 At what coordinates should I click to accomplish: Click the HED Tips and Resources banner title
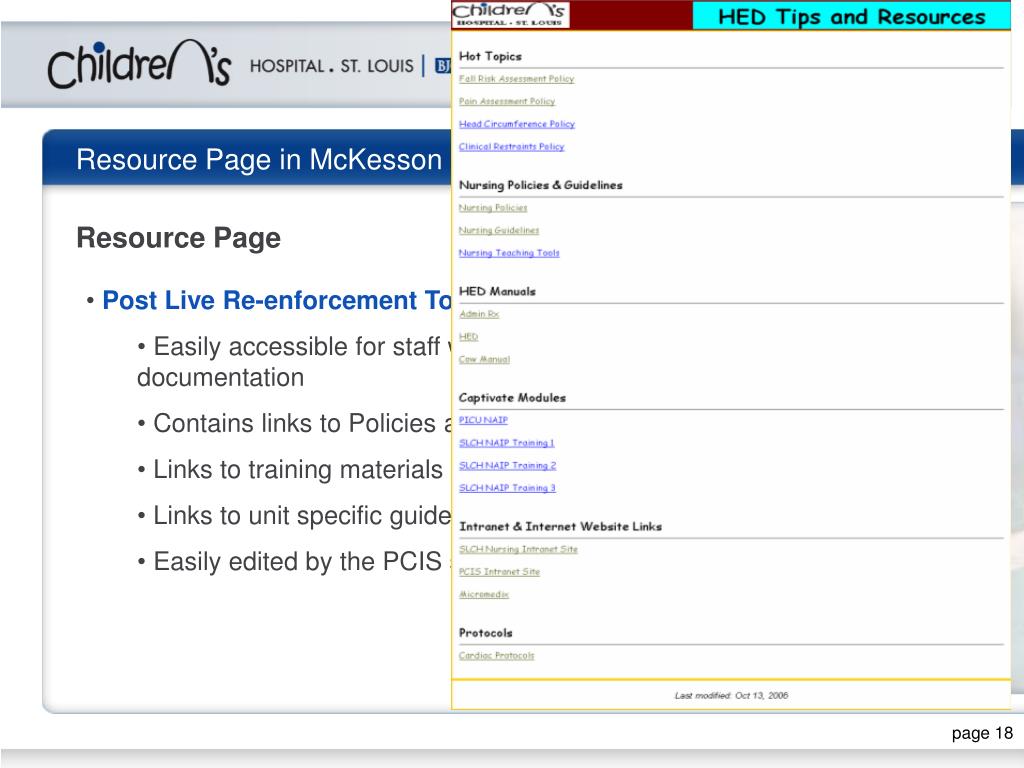coord(852,16)
